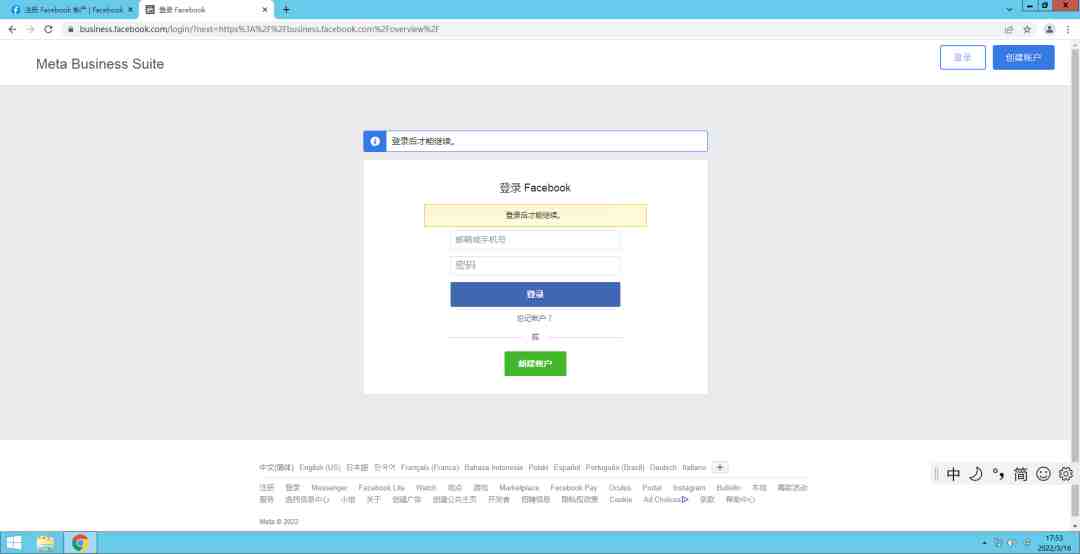Open the emoji smiley in IME toolbar

click(x=1043, y=474)
